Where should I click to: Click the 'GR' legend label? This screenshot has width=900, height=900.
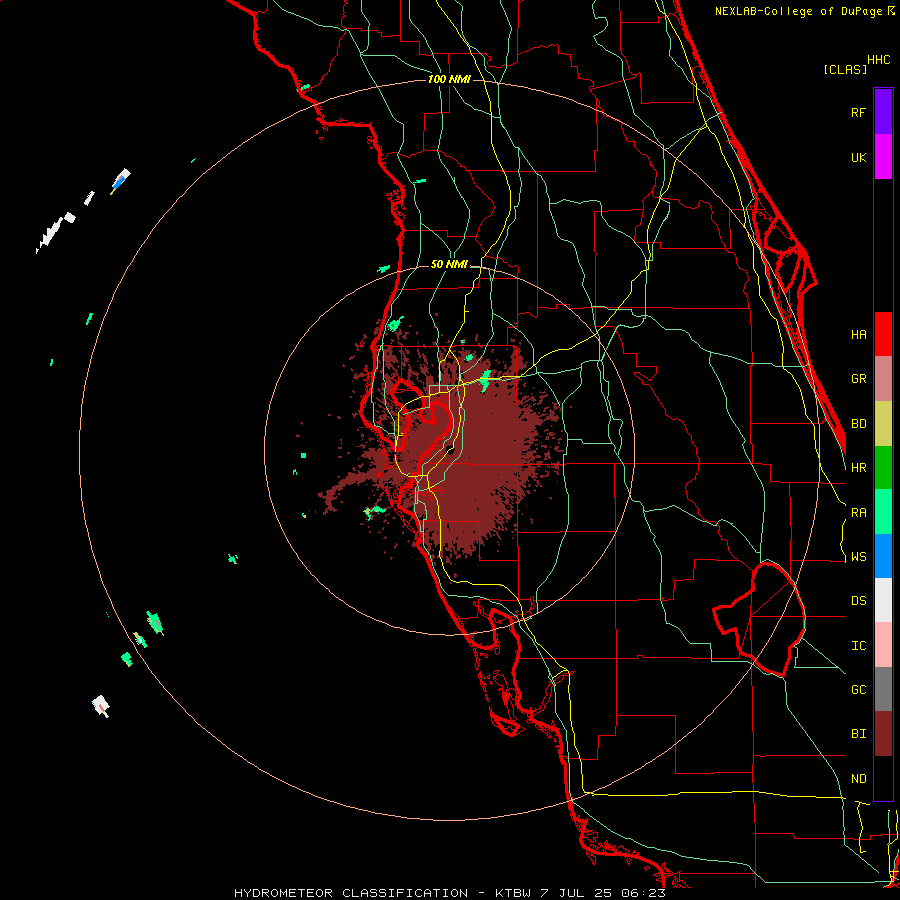click(858, 379)
